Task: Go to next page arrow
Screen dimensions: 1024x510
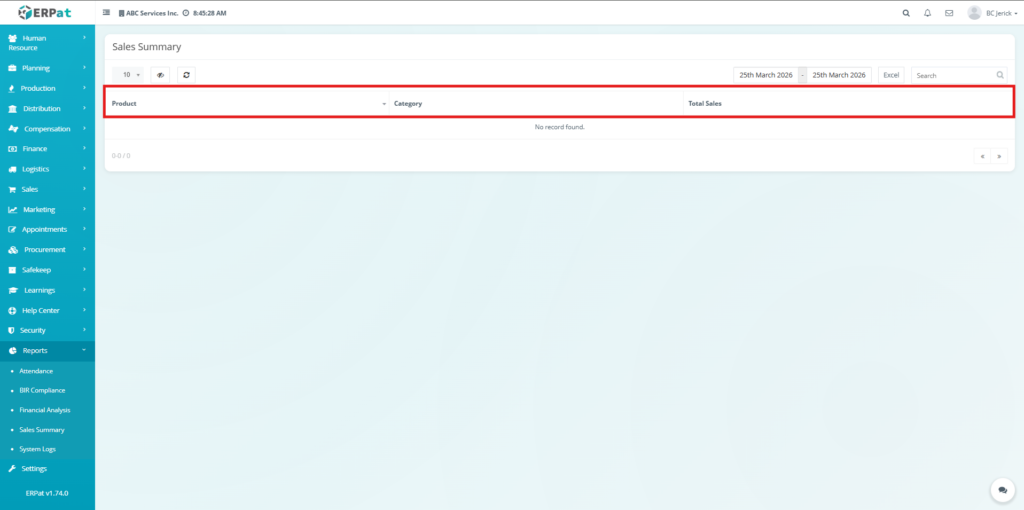Action: pos(998,156)
